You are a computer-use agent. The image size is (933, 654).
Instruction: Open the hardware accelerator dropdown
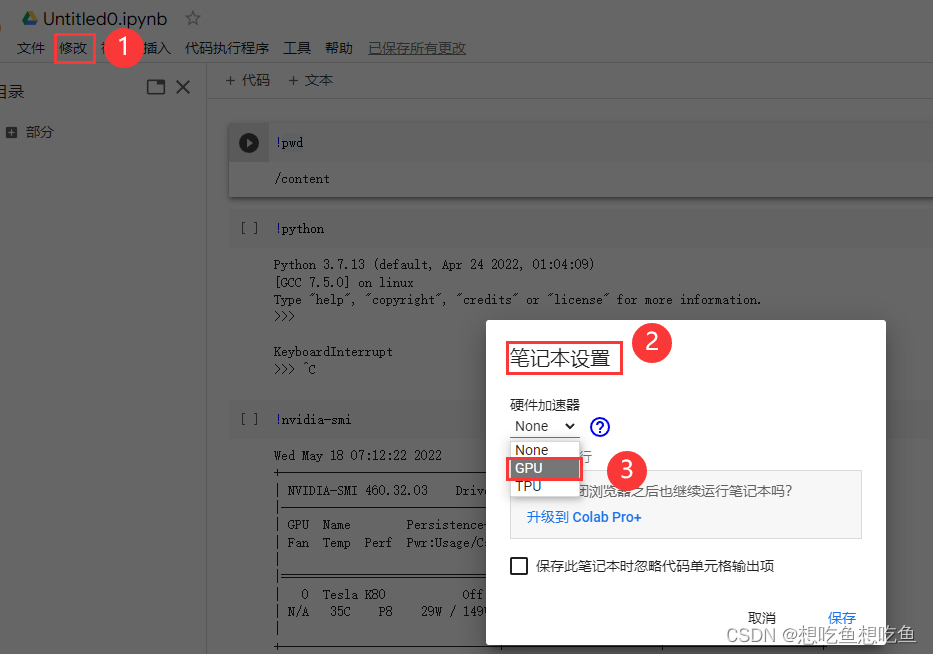[543, 426]
